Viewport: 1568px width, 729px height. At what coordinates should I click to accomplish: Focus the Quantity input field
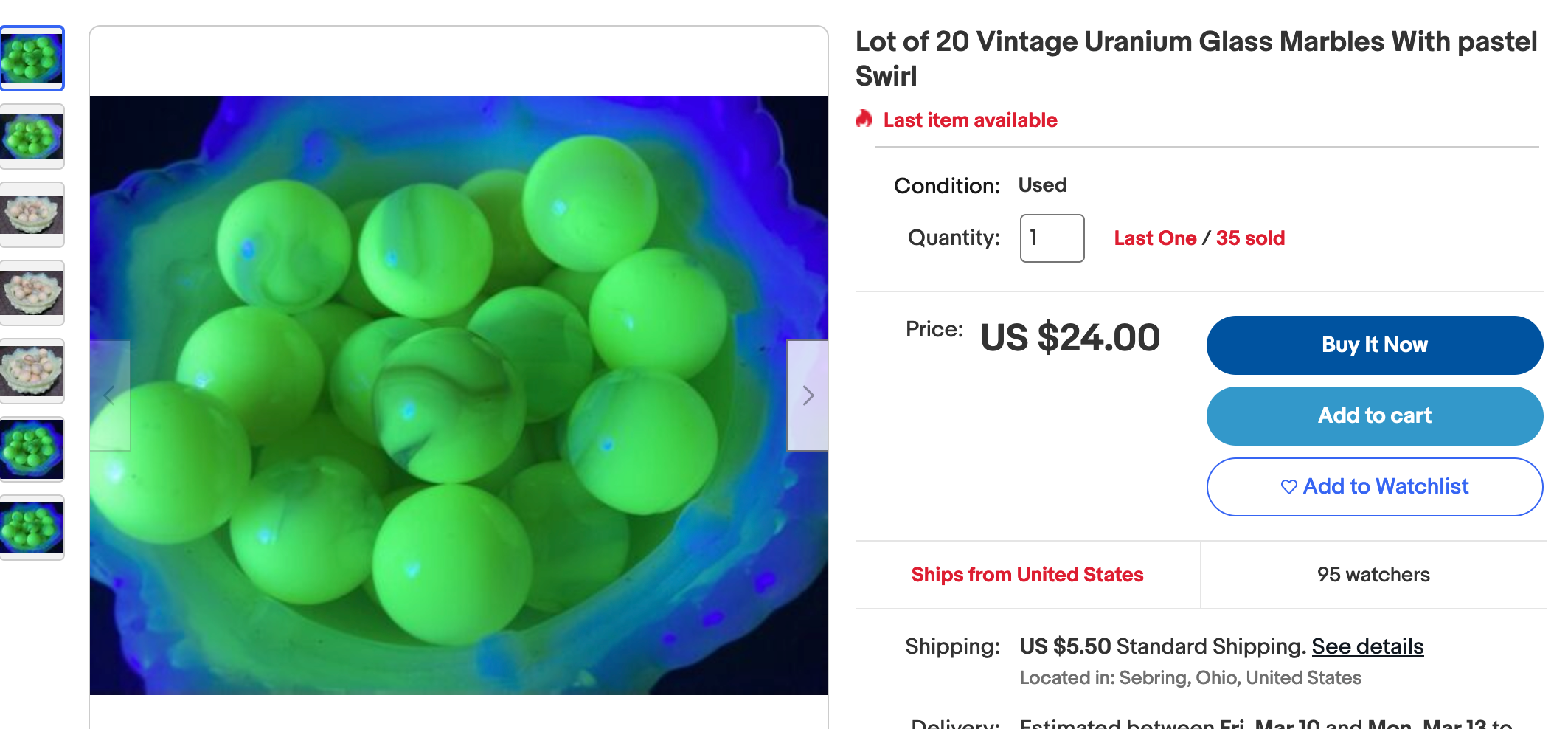[1052, 238]
